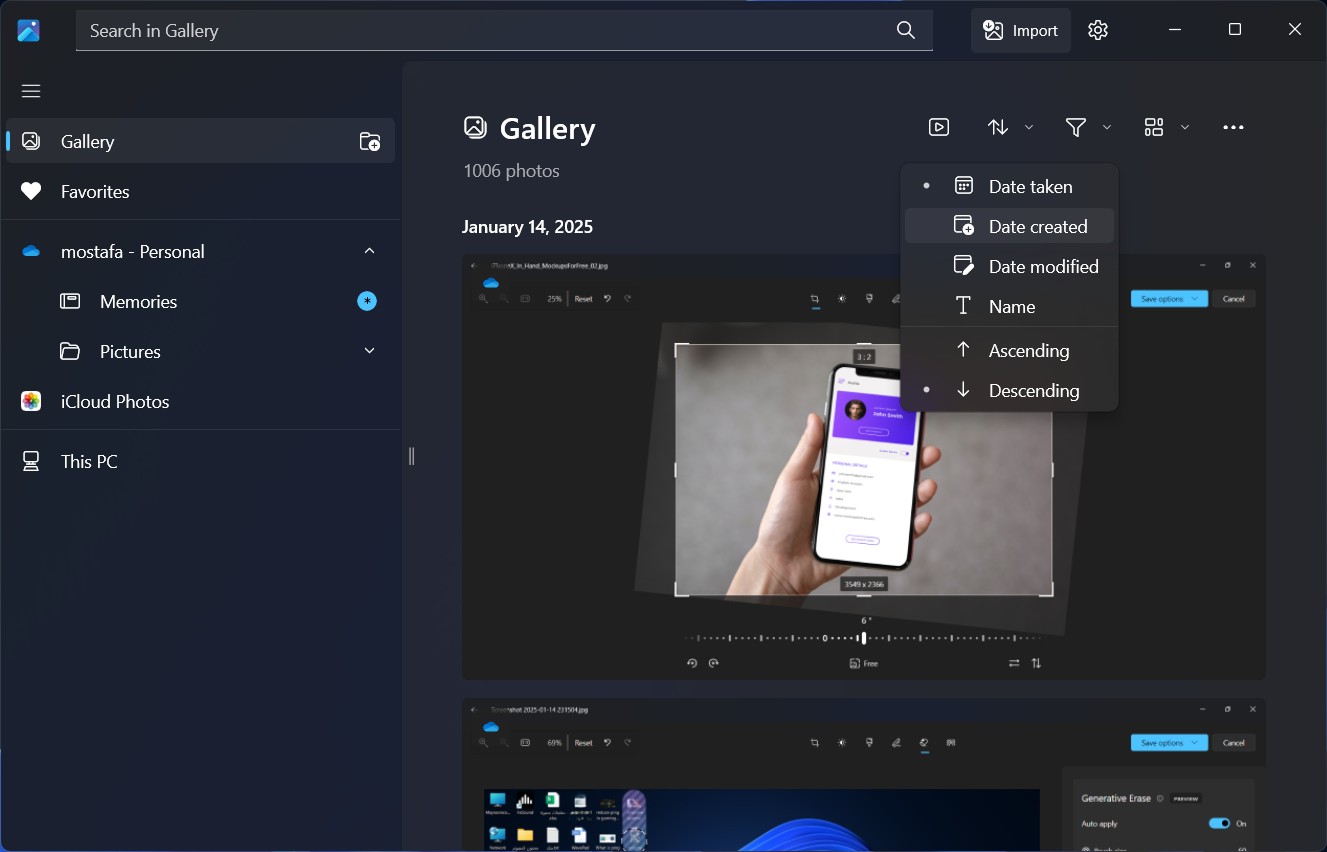Click the hamburger navigation icon
1327x852 pixels.
point(30,90)
